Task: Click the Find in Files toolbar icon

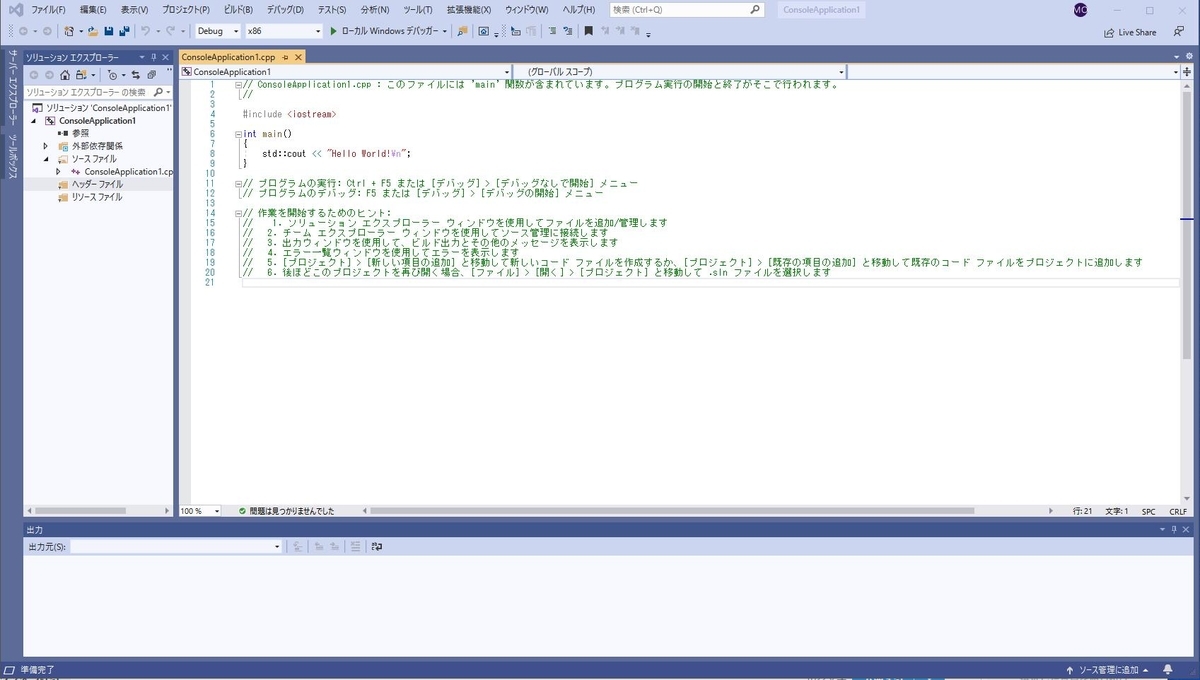Action: (462, 31)
